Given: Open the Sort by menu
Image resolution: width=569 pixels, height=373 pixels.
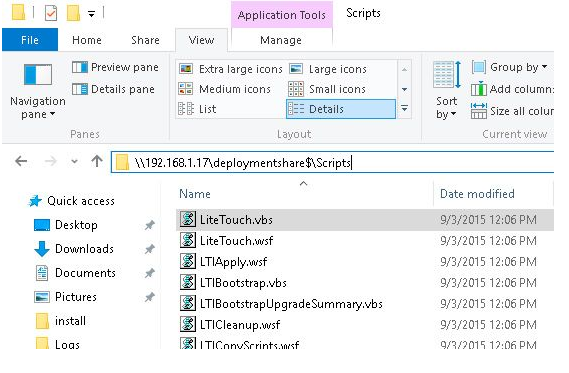Looking at the screenshot, I should (447, 90).
